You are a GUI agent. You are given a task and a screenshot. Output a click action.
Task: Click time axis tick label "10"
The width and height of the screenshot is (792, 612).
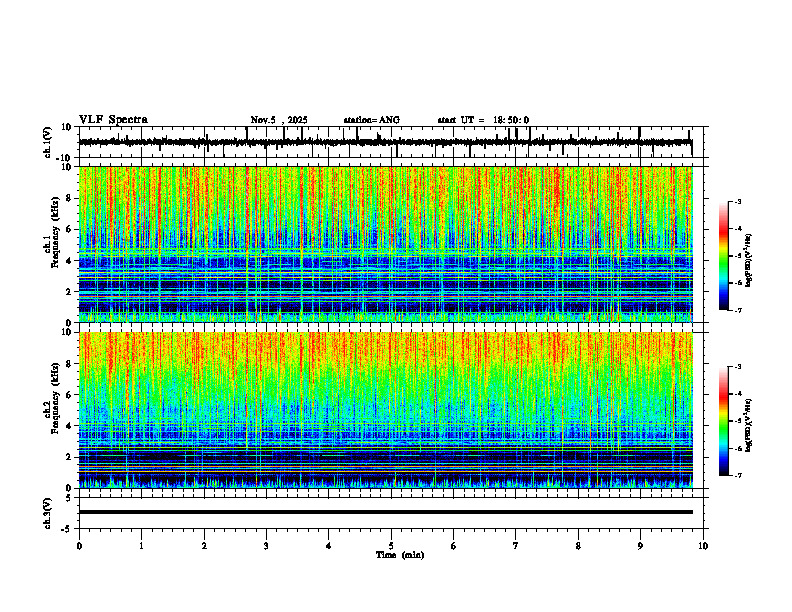[x=703, y=546]
